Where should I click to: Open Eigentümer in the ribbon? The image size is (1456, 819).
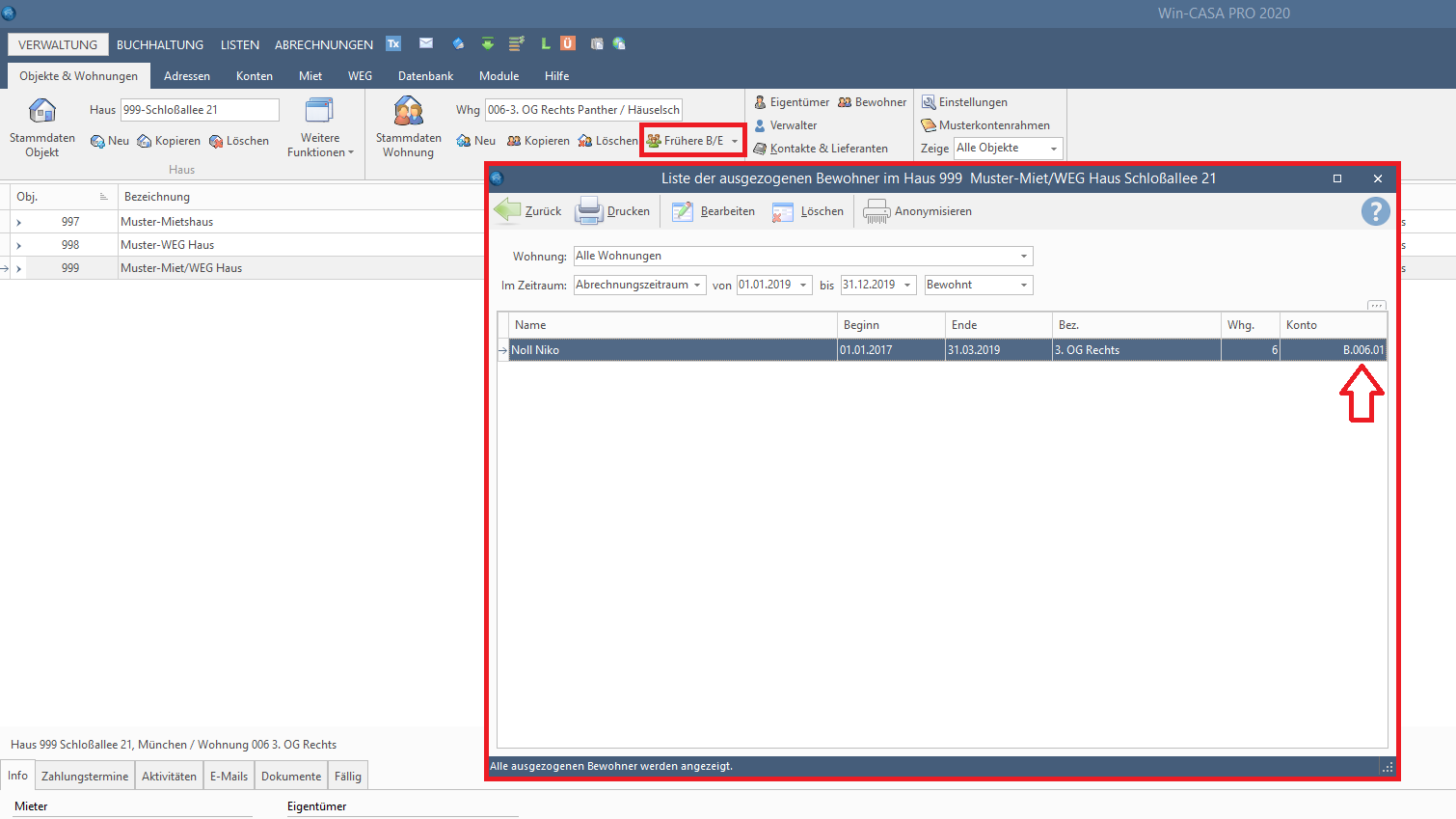point(792,102)
